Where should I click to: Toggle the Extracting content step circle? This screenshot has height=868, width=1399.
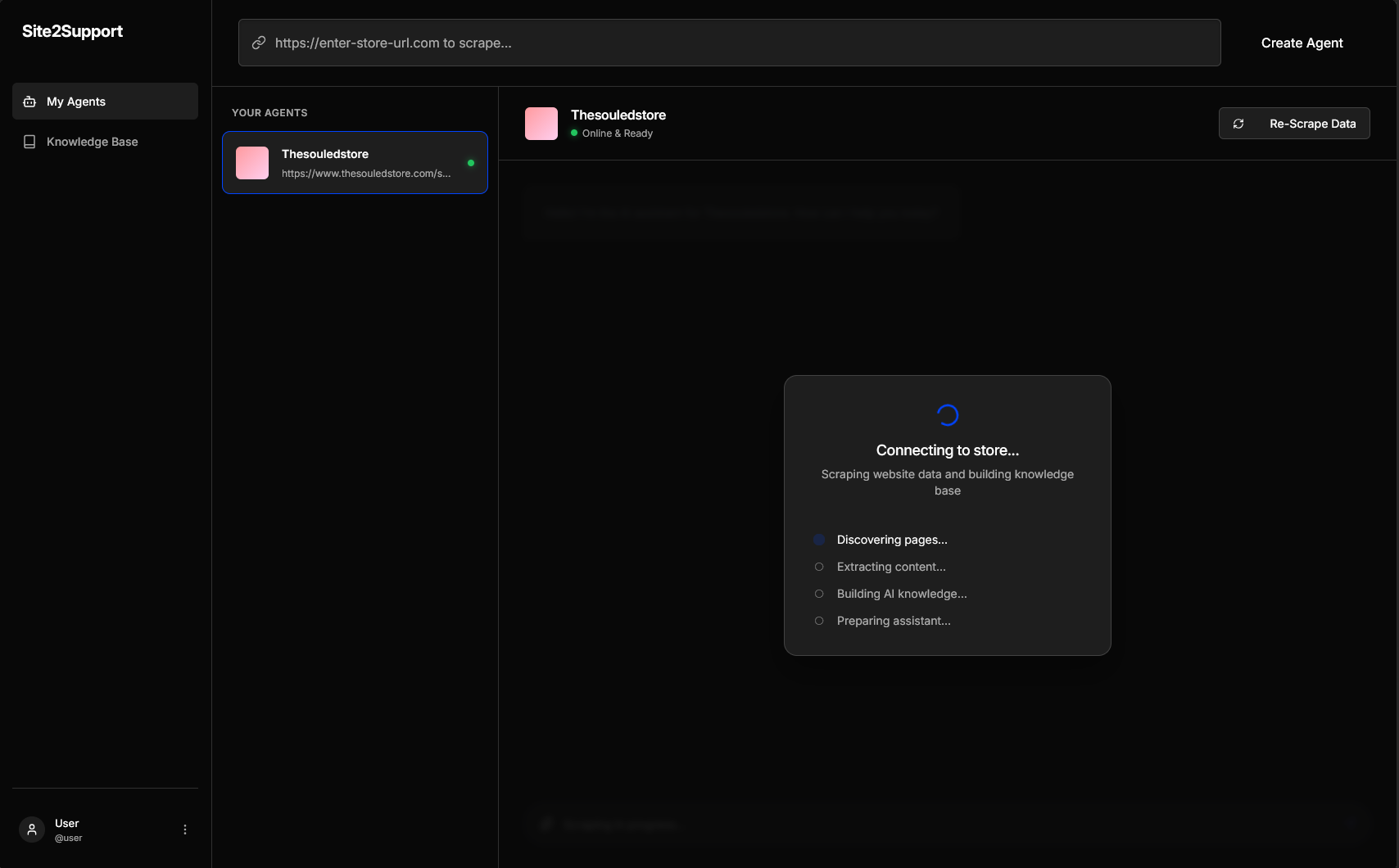click(x=819, y=567)
